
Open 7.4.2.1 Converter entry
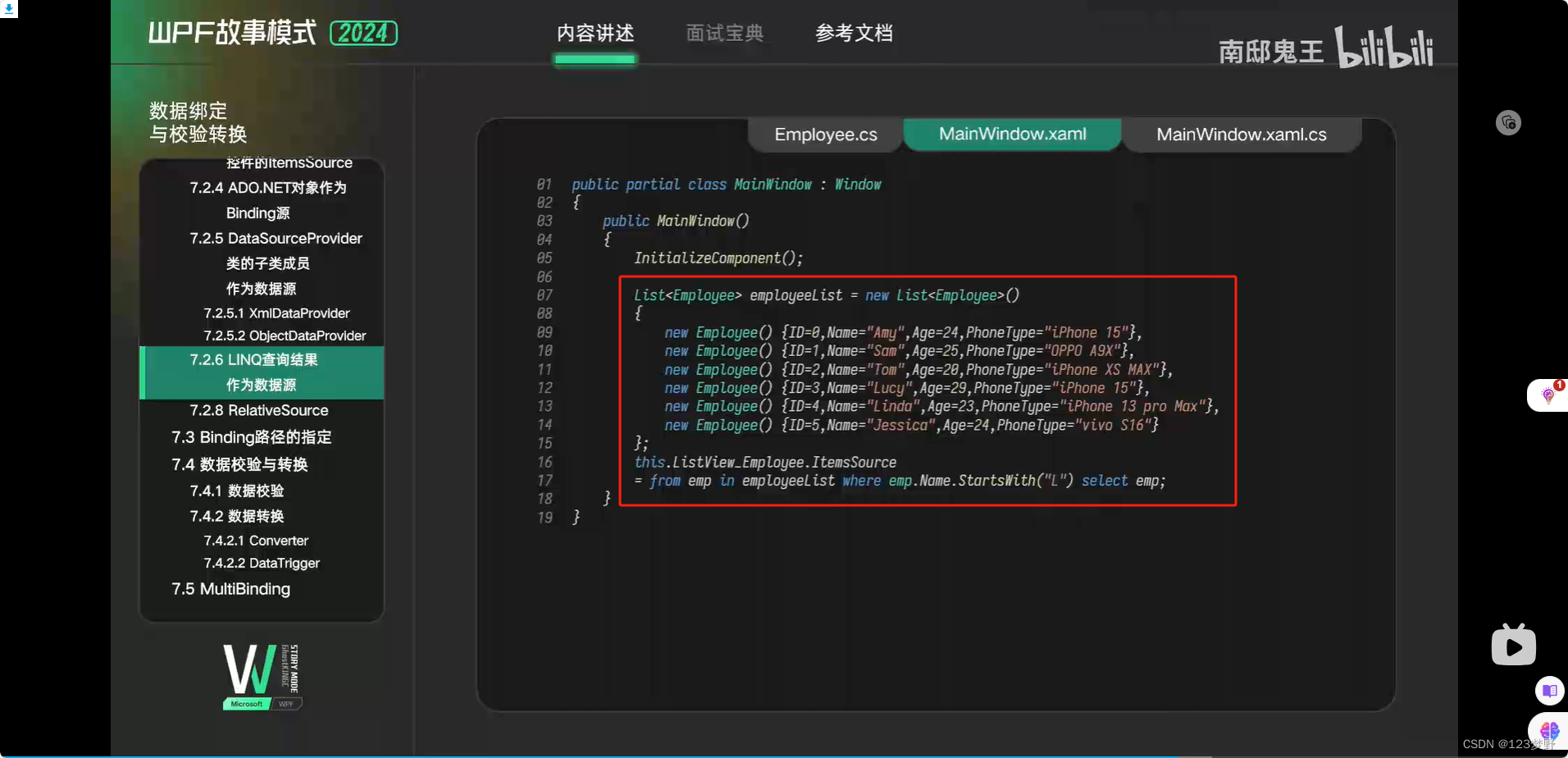(256, 541)
